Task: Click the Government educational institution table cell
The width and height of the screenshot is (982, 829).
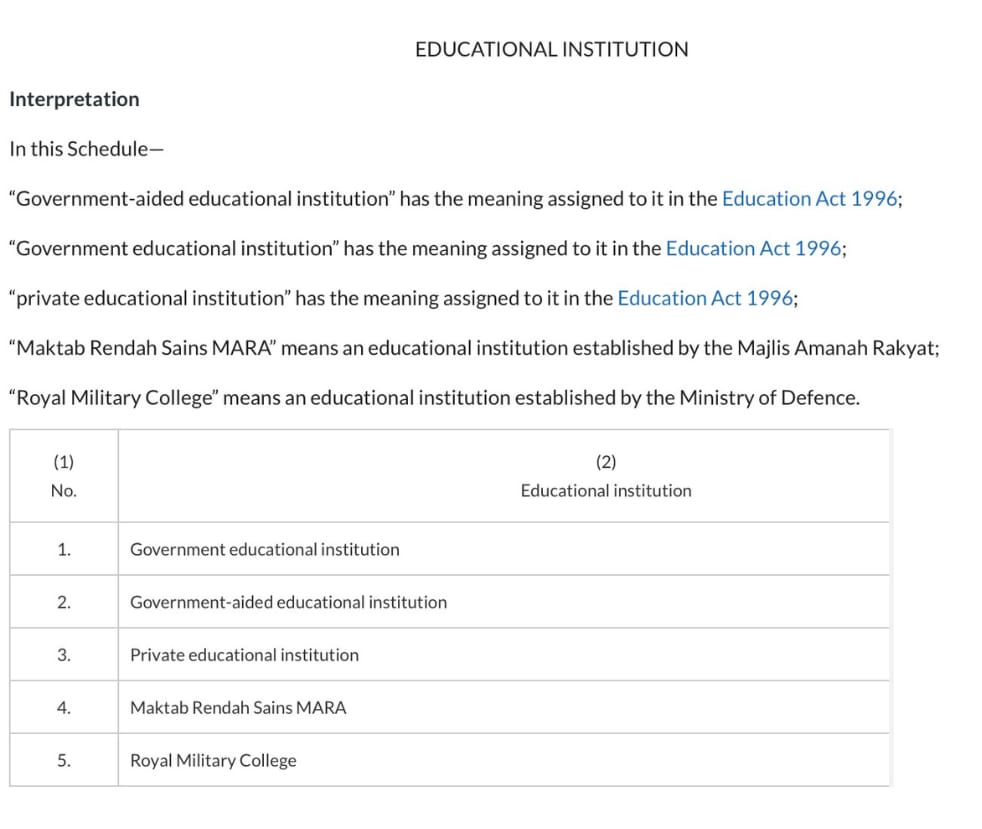Action: pyautogui.click(x=504, y=549)
